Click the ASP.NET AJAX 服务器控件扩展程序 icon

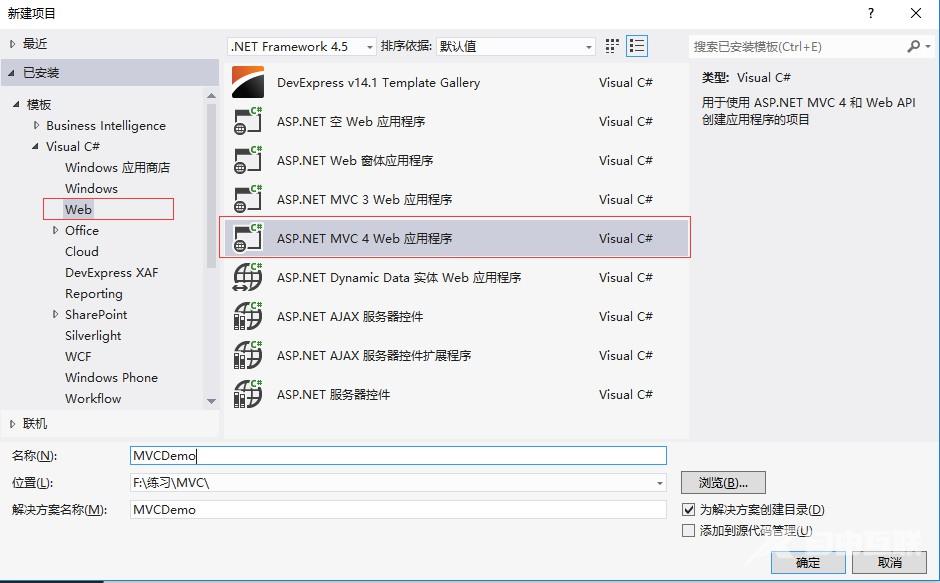[x=248, y=355]
